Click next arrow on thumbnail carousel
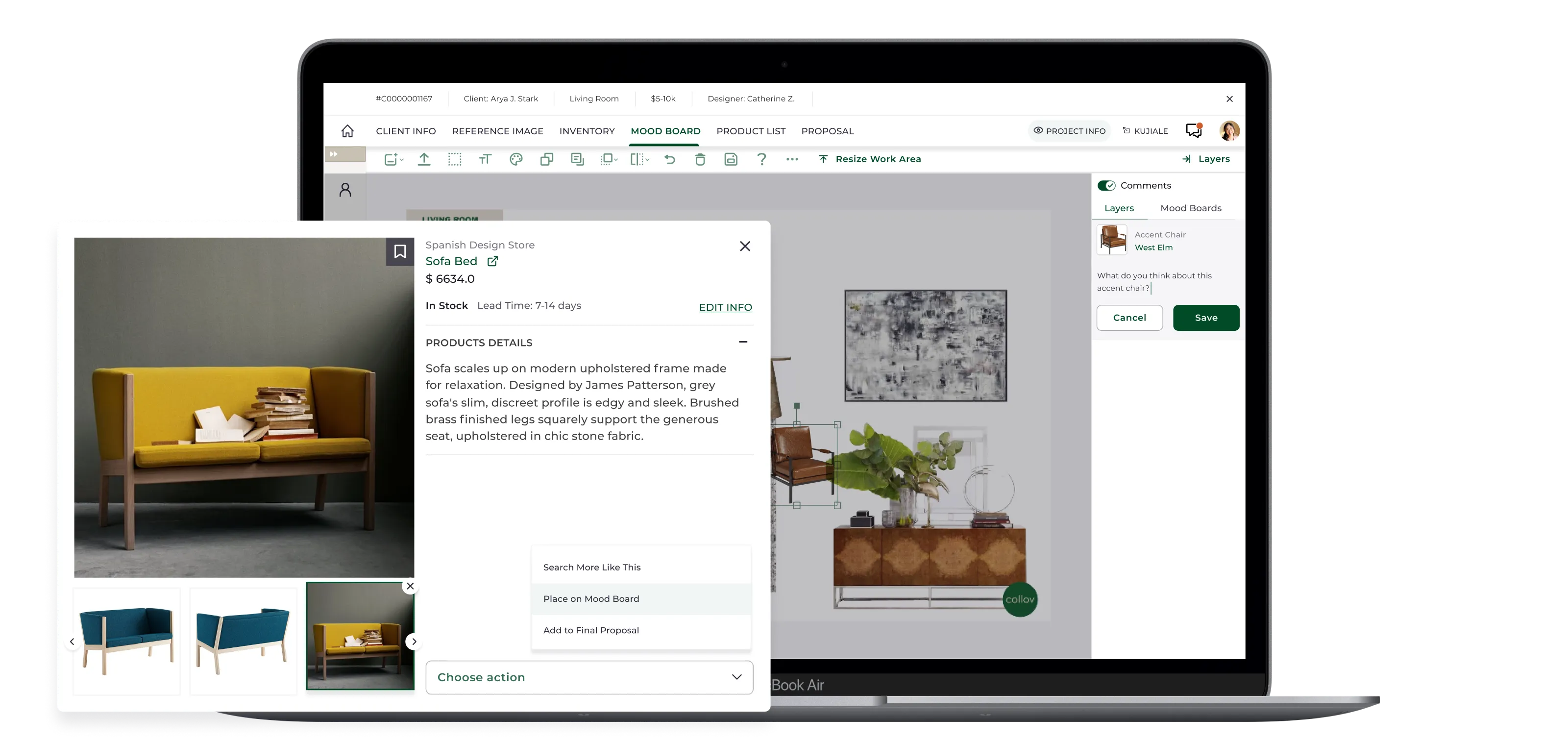The height and width of the screenshot is (742, 1568). click(414, 642)
